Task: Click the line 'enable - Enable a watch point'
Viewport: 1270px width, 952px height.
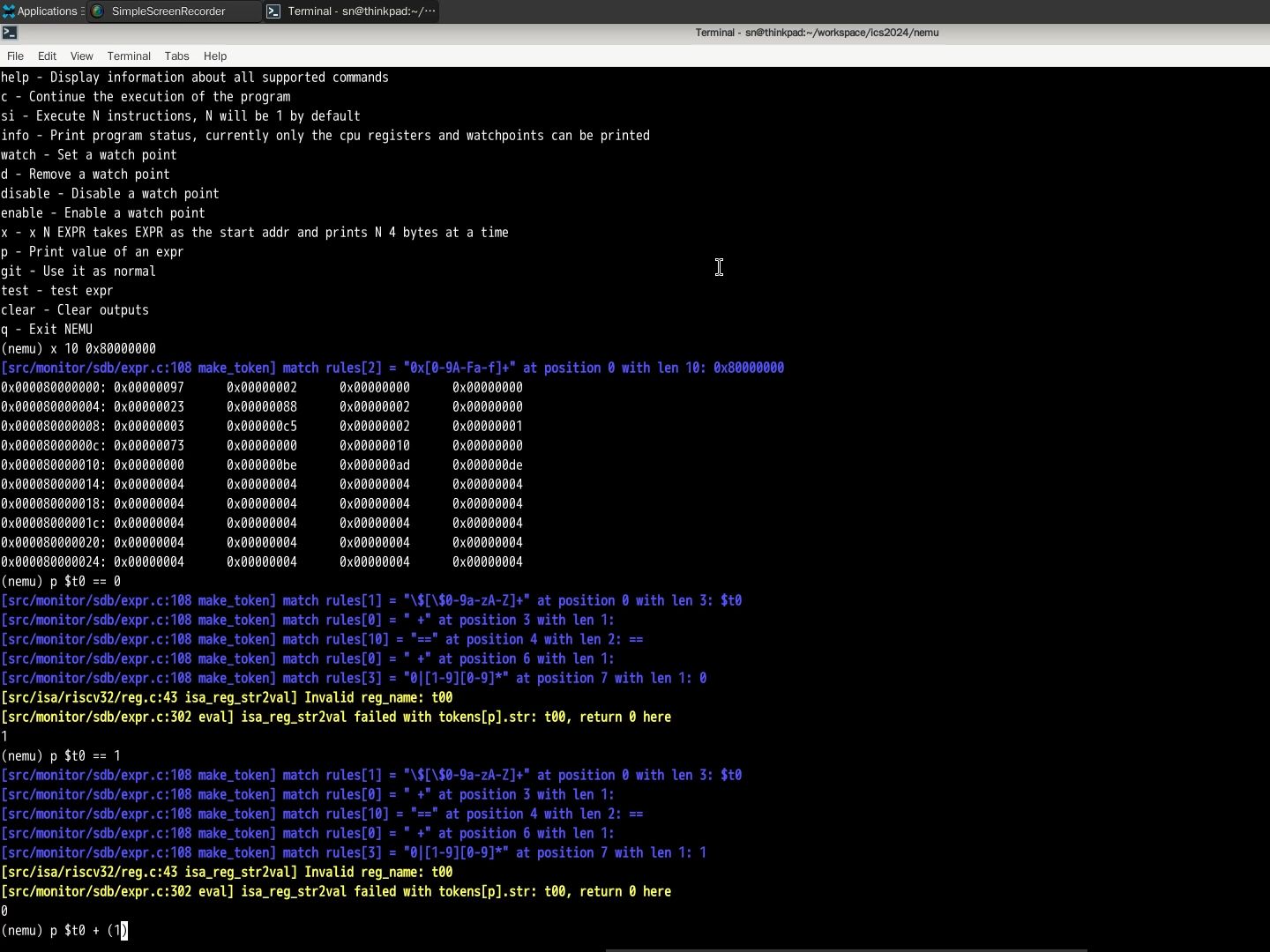Action: 103,213
